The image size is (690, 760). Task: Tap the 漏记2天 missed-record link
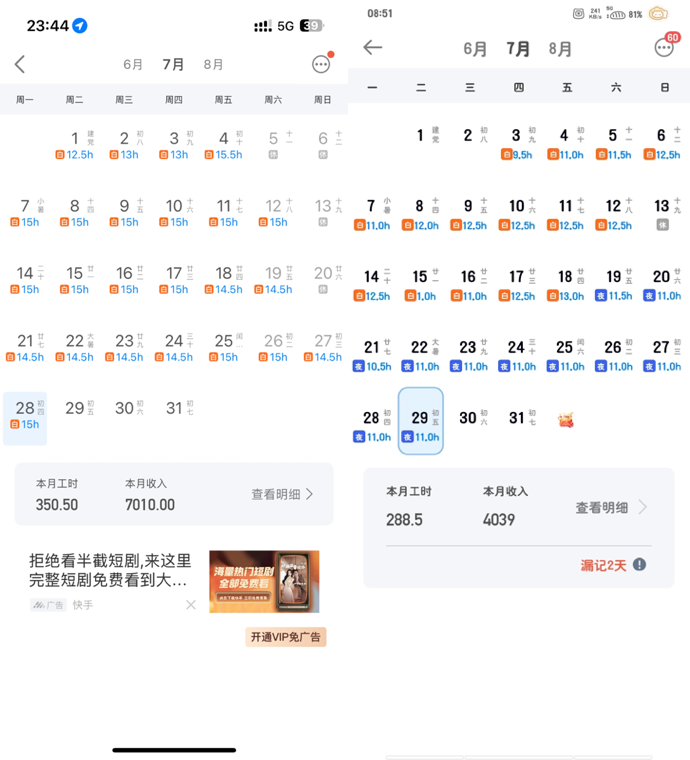603,565
